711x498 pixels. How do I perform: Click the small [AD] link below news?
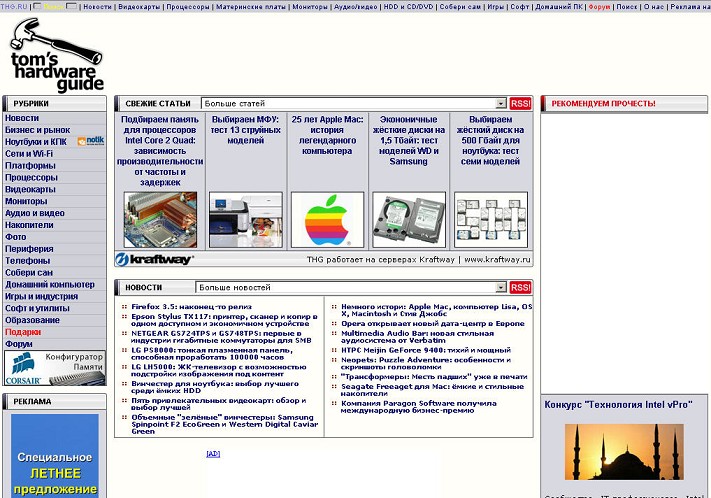[x=213, y=454]
